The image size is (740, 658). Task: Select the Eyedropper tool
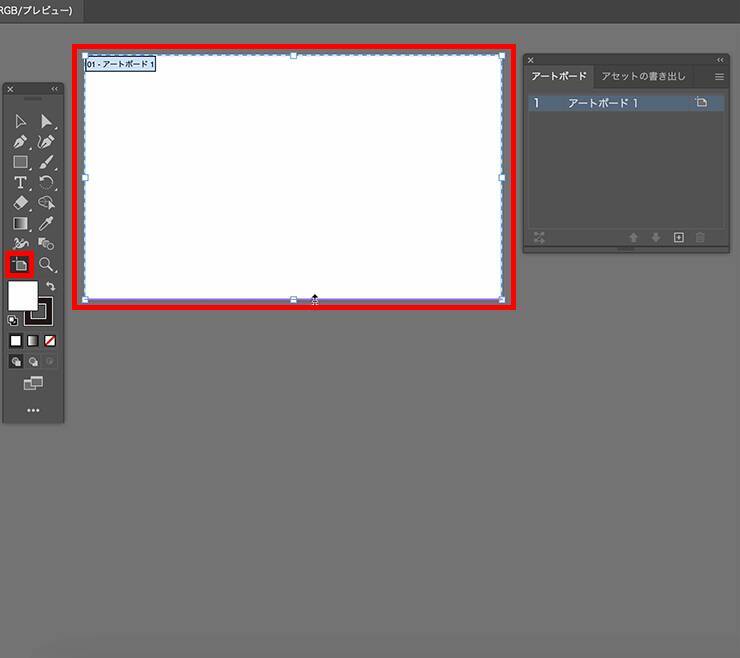tap(46, 224)
